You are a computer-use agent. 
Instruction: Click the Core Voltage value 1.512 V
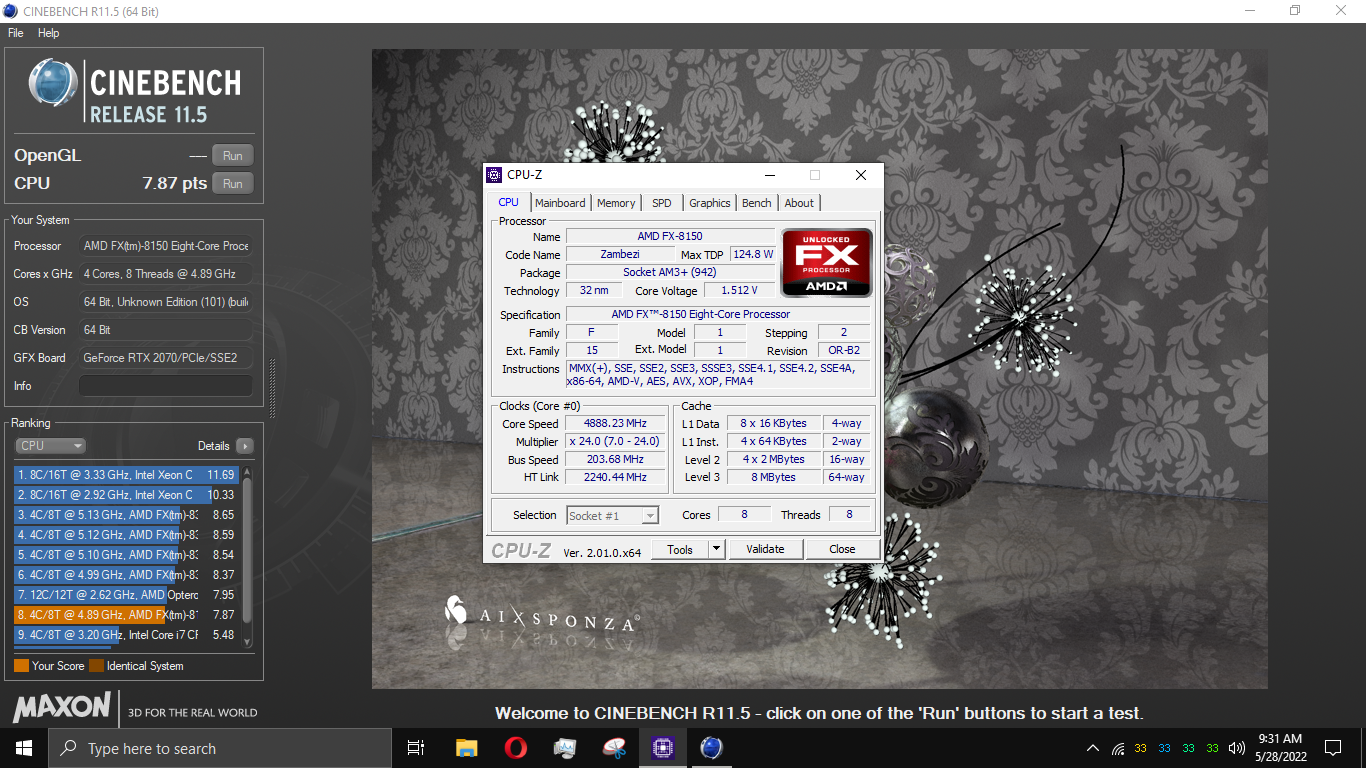(x=738, y=291)
